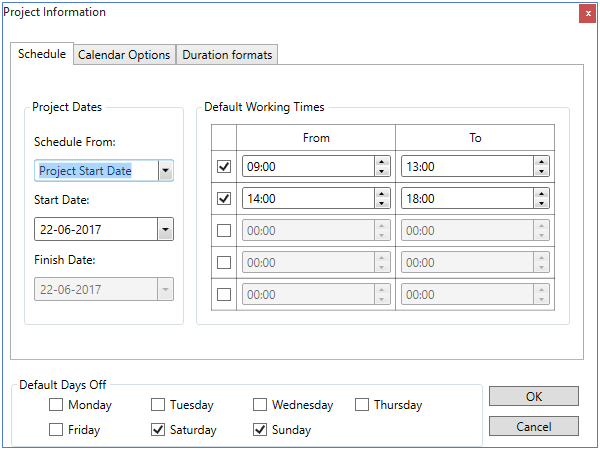
Task: Switch to the Calendar Options tab
Action: point(124,55)
